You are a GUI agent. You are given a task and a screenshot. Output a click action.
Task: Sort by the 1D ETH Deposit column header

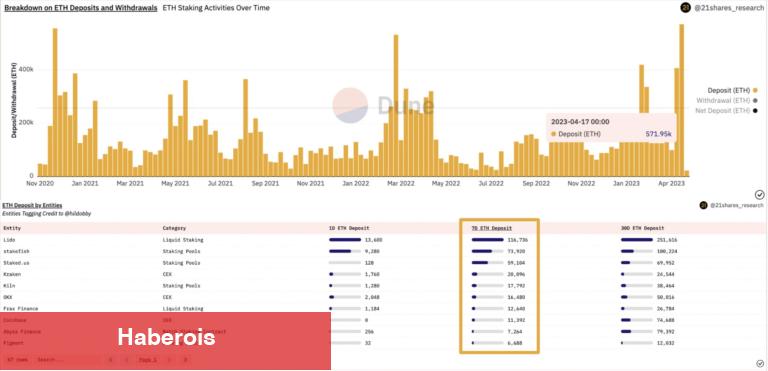click(x=349, y=228)
